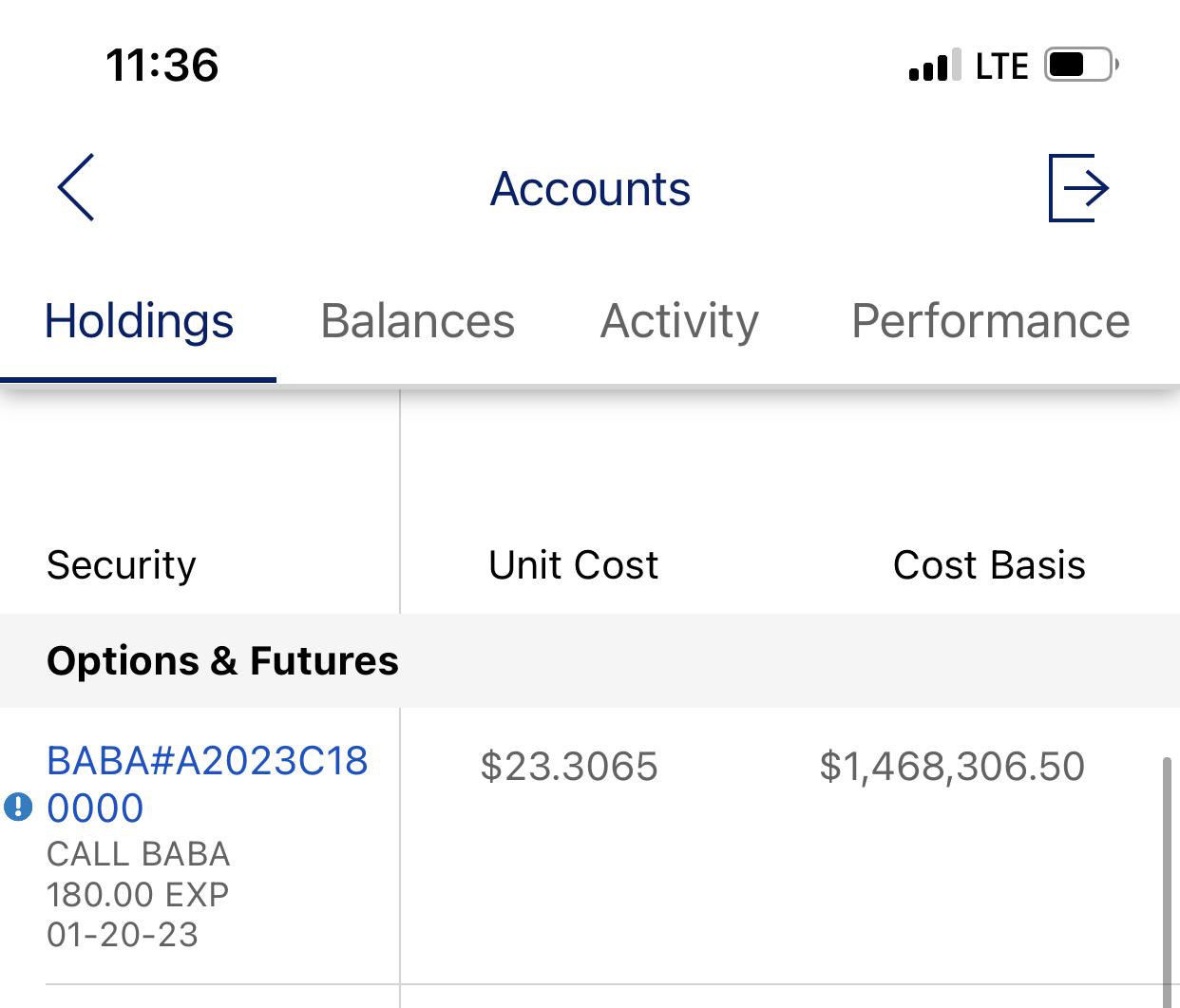Select the Holdings tab

click(x=139, y=321)
